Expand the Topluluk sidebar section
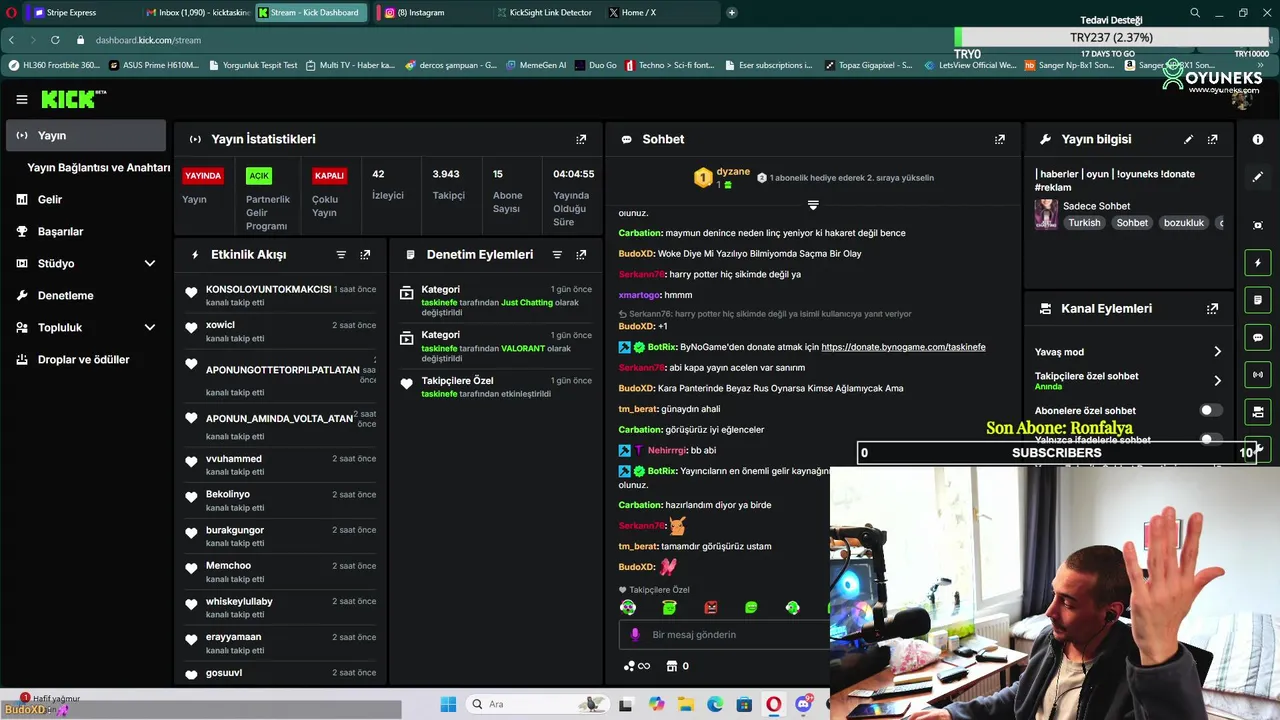The image size is (1280, 720). (150, 328)
